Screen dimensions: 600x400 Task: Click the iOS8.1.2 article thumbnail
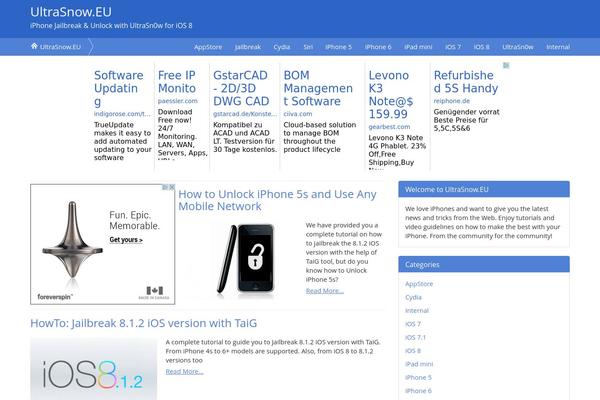93,369
